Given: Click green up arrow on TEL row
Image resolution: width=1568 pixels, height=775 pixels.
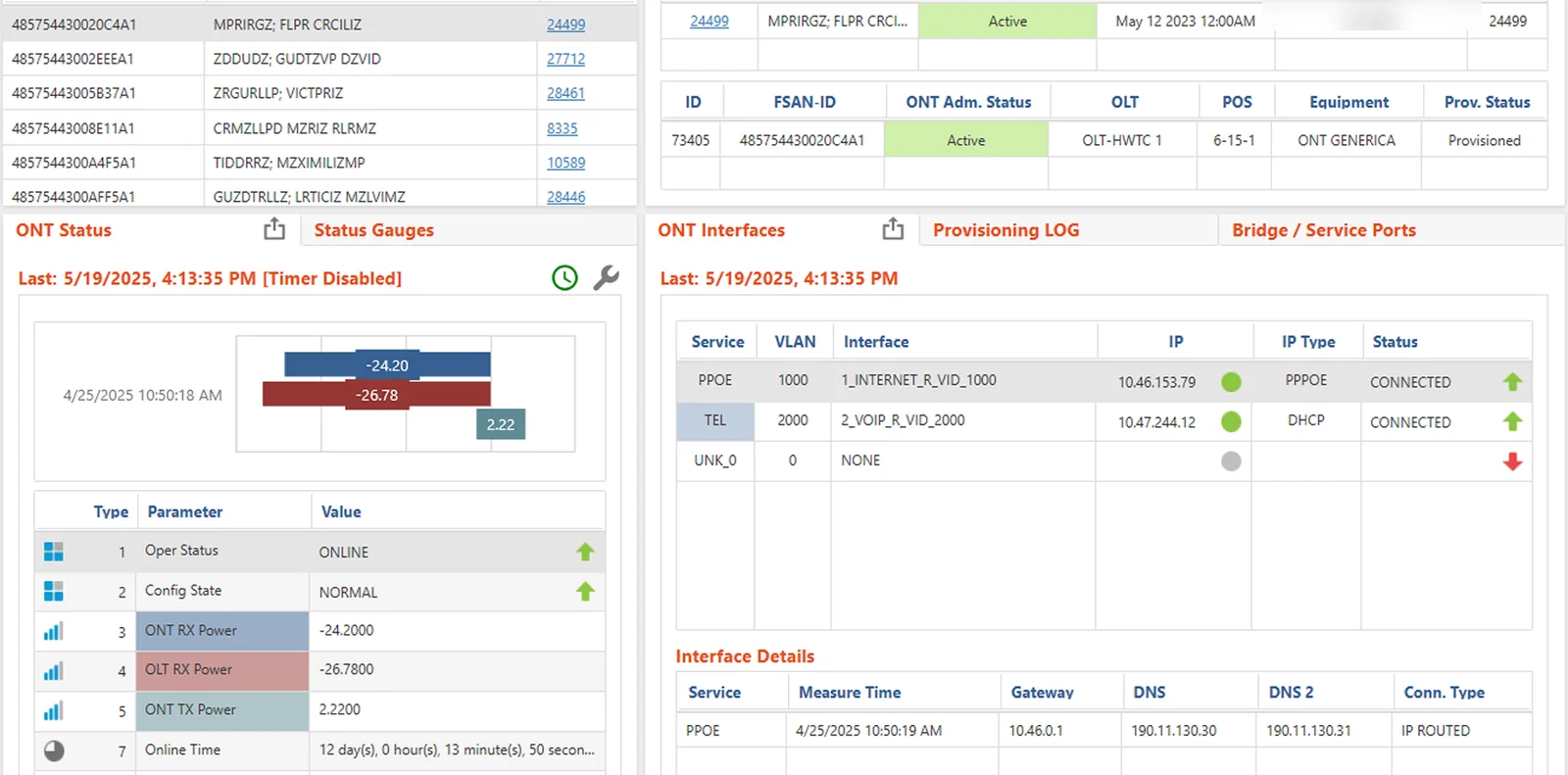Looking at the screenshot, I should (1512, 421).
